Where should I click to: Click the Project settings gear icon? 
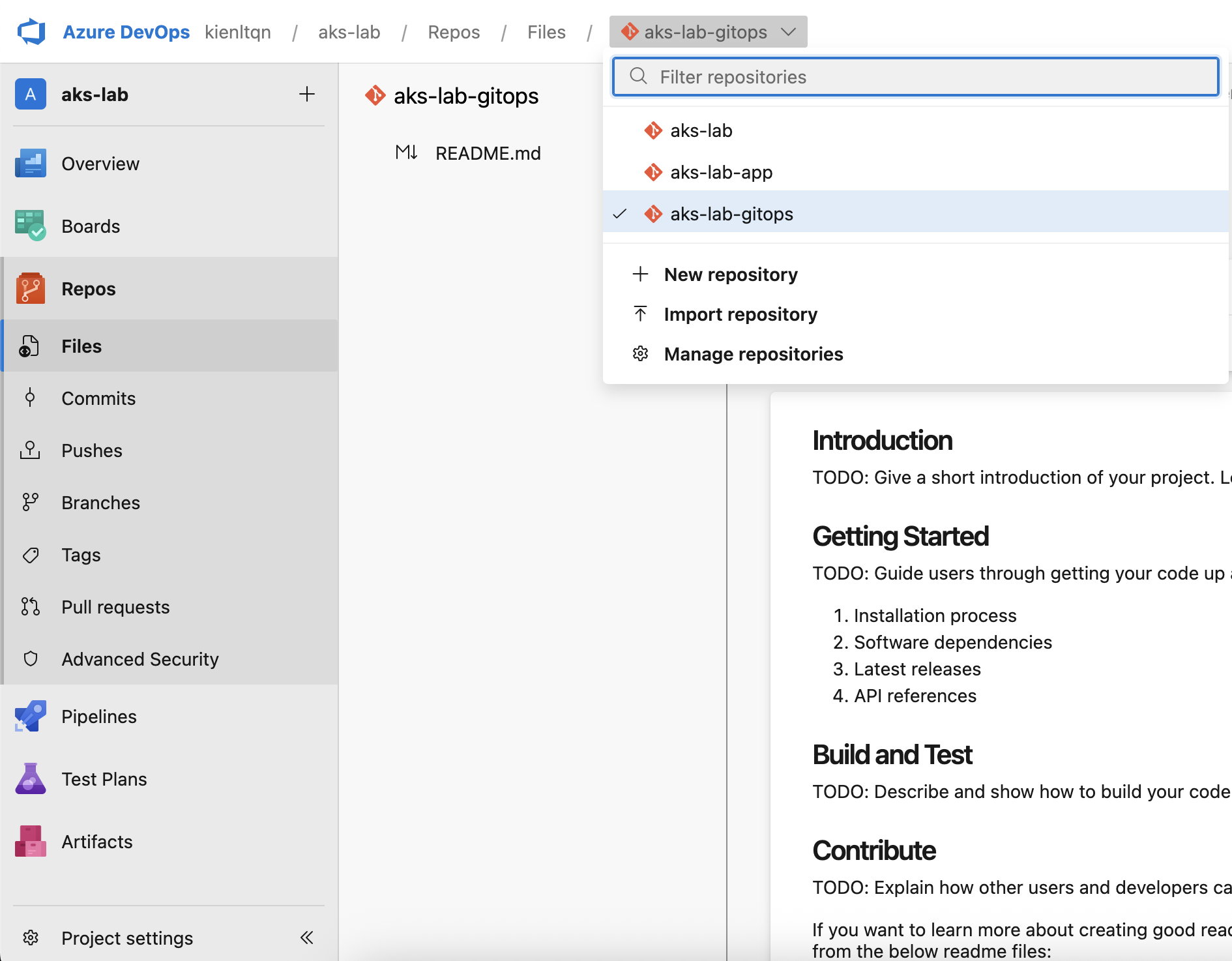click(x=31, y=938)
